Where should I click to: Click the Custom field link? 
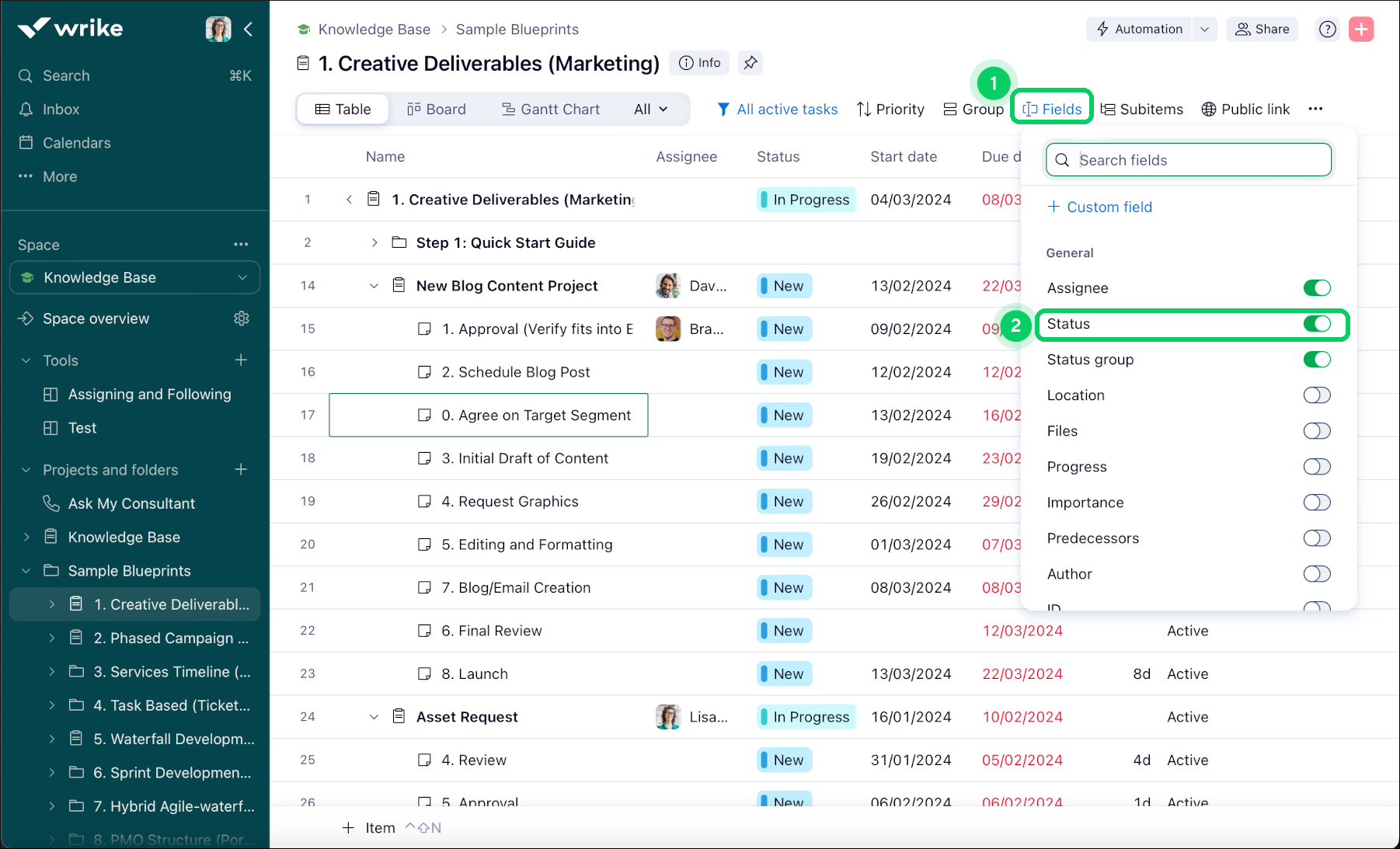click(x=1100, y=207)
